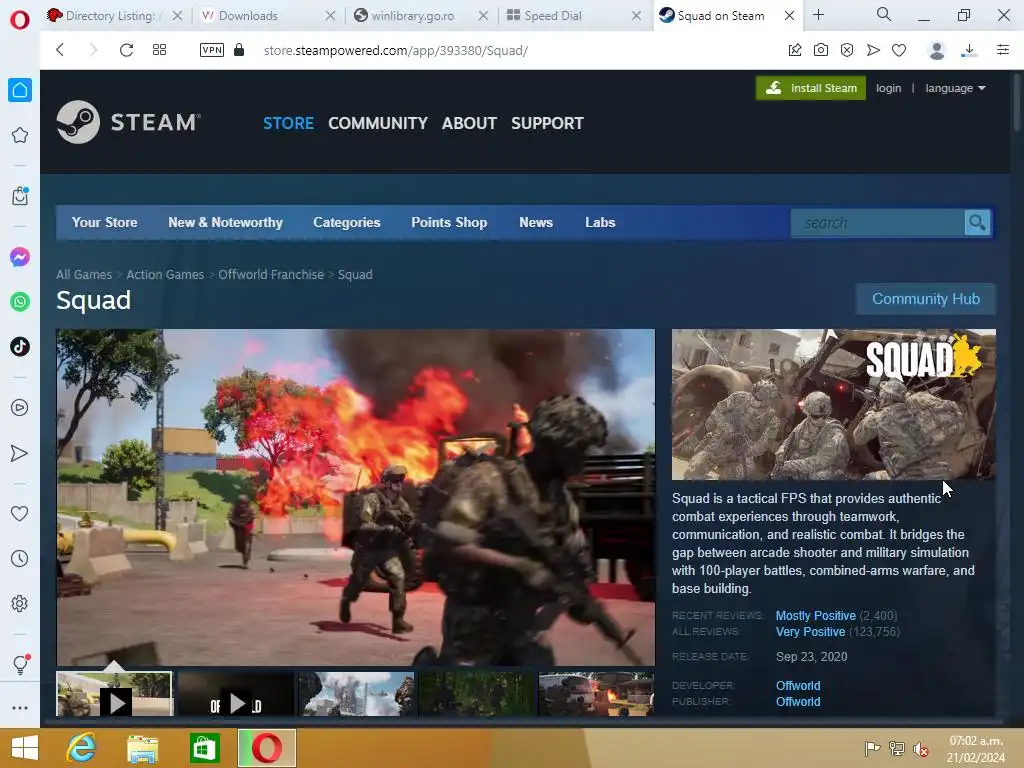The height and width of the screenshot is (768, 1024).
Task: Launch WhatsApp from the sidebar
Action: [20, 302]
